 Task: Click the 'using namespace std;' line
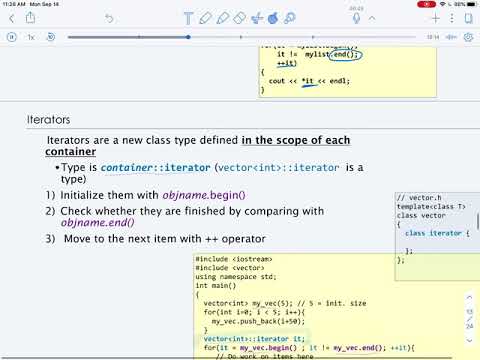tap(236, 277)
